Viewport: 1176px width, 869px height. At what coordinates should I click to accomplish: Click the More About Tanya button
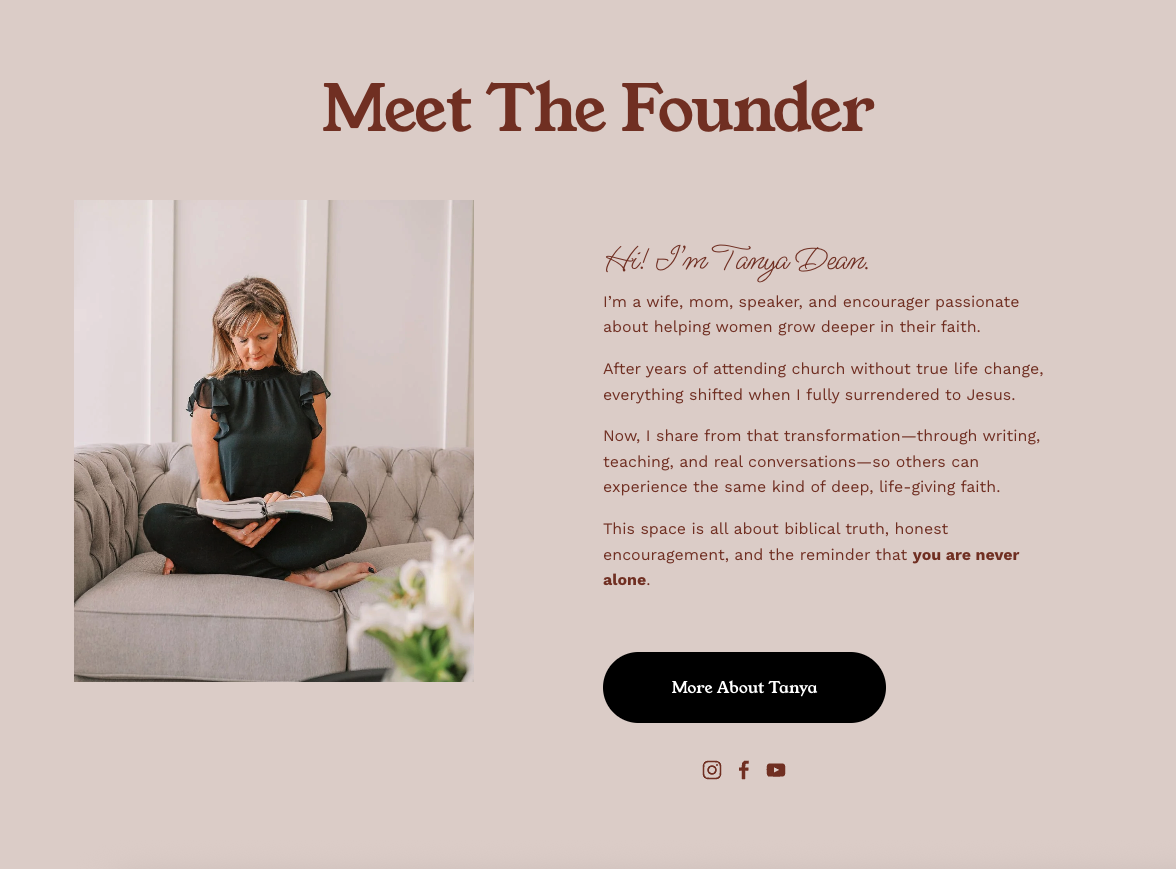(744, 687)
